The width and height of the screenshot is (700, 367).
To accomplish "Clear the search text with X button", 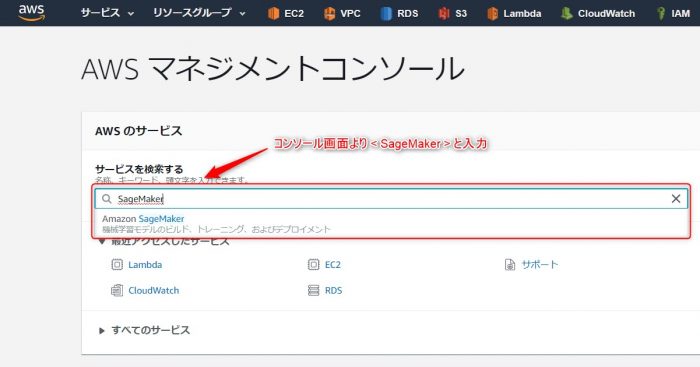I will pos(676,199).
